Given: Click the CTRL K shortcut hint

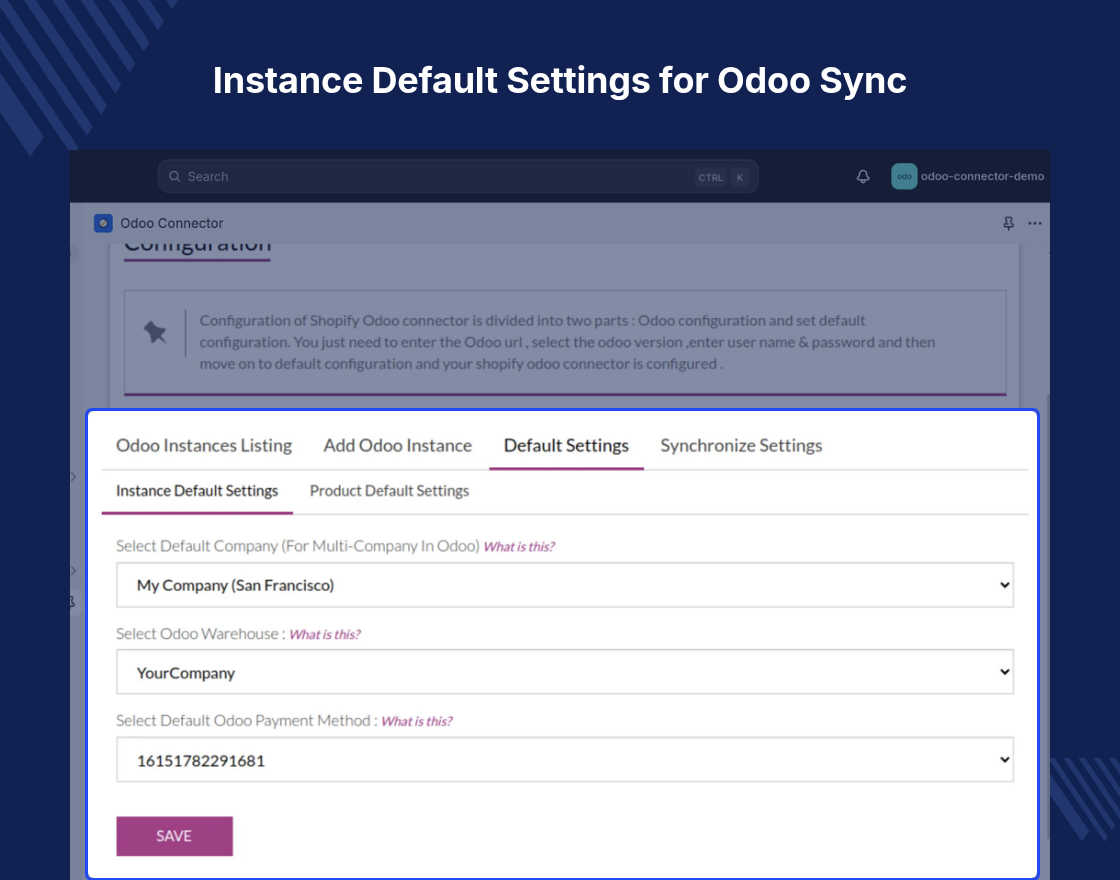Looking at the screenshot, I should pos(721,177).
